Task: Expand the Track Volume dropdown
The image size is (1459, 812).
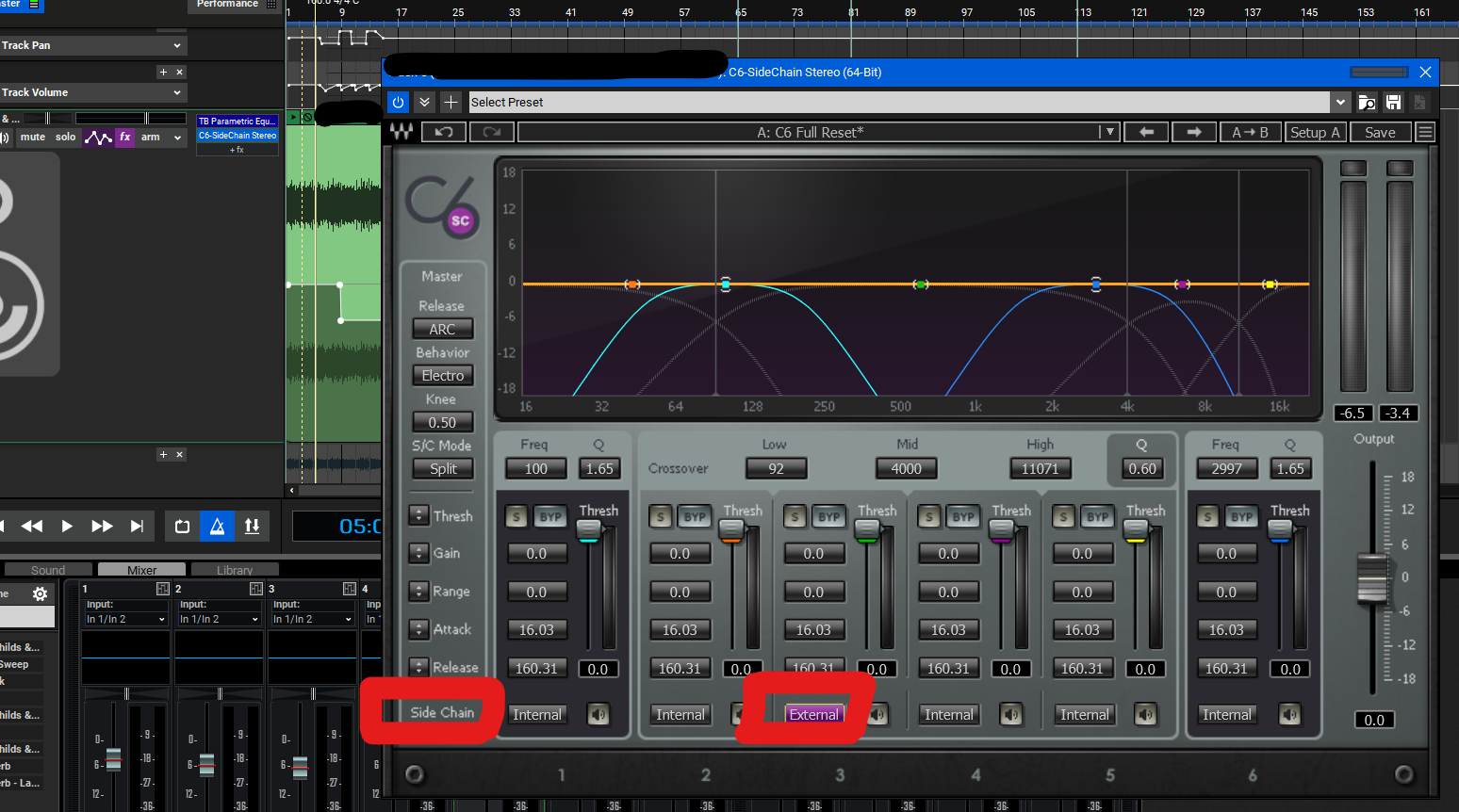Action: [x=176, y=92]
